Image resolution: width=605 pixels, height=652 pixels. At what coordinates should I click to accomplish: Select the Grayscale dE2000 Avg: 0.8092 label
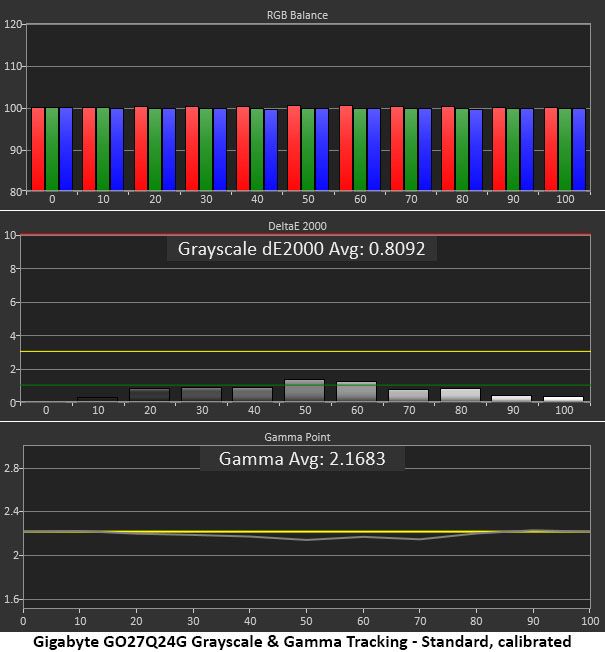[301, 249]
